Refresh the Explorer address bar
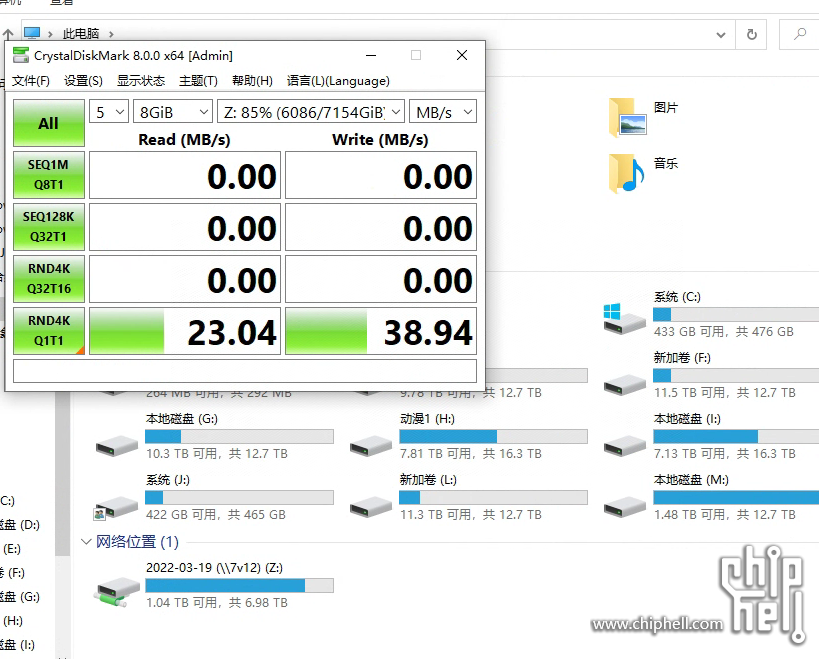Image resolution: width=819 pixels, height=659 pixels. (x=752, y=34)
